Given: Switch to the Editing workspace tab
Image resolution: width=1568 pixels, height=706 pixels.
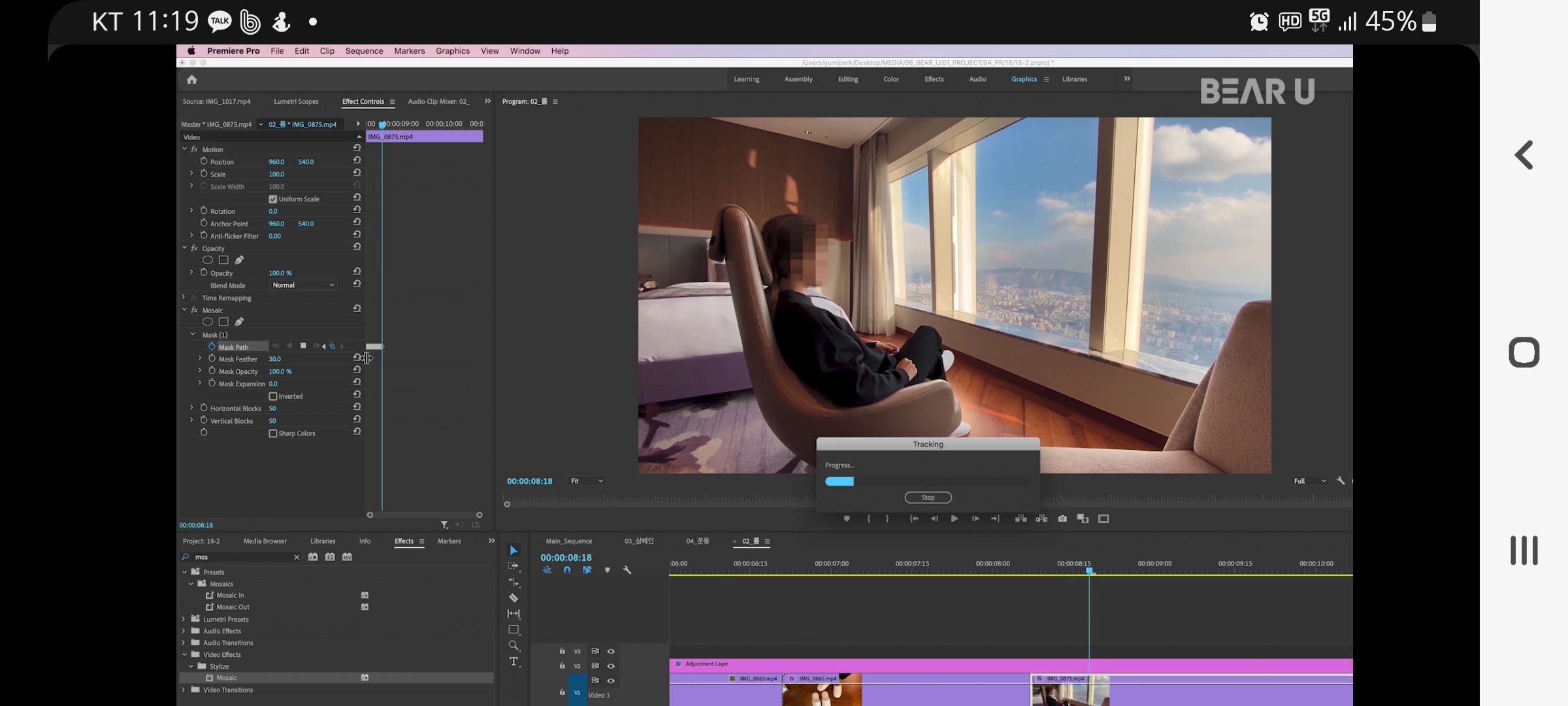Looking at the screenshot, I should click(848, 79).
